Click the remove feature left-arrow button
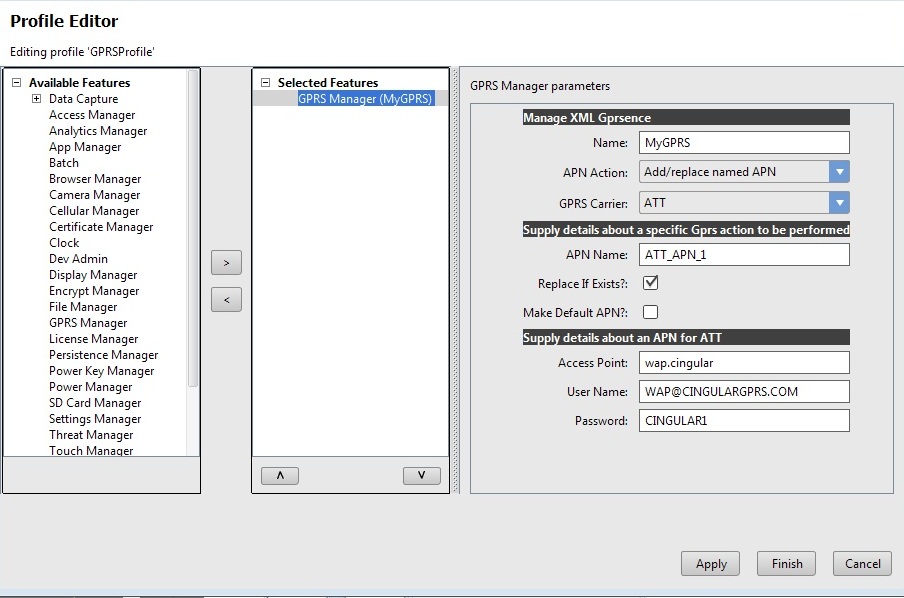 point(226,299)
